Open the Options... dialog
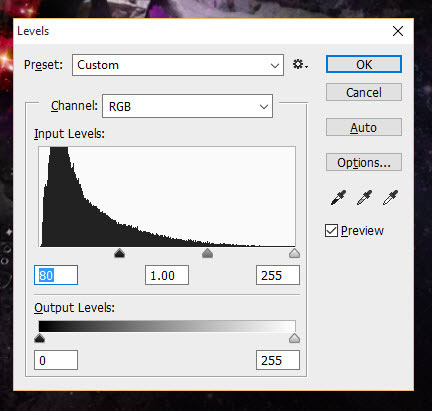432x411 pixels. pos(364,162)
